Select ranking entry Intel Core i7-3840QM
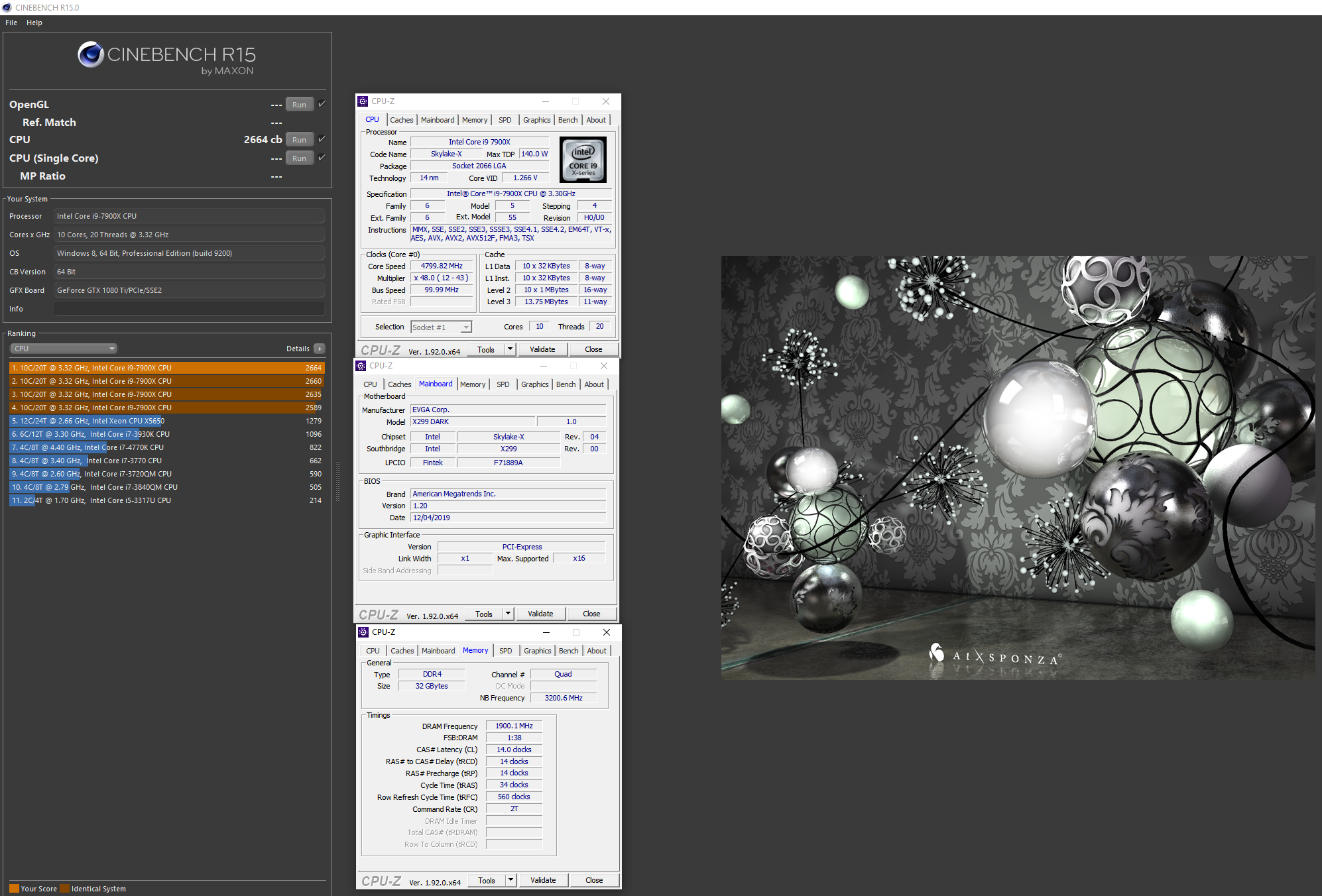 [167, 487]
